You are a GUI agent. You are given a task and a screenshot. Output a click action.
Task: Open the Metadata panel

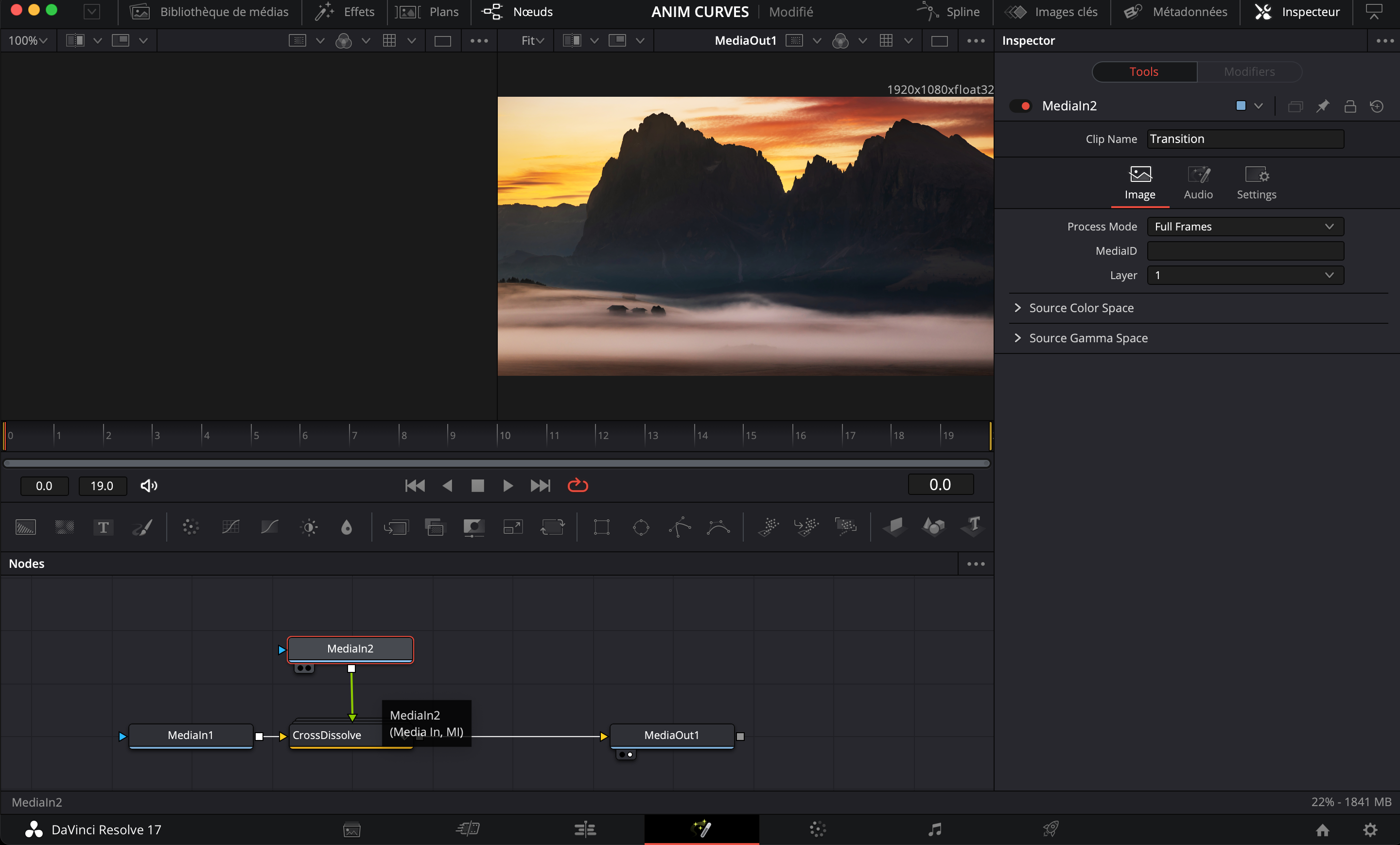tap(1191, 11)
